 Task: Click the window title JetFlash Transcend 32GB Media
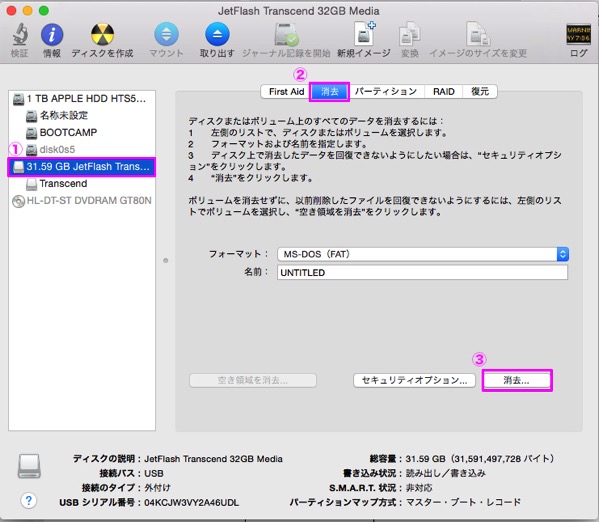coord(298,11)
